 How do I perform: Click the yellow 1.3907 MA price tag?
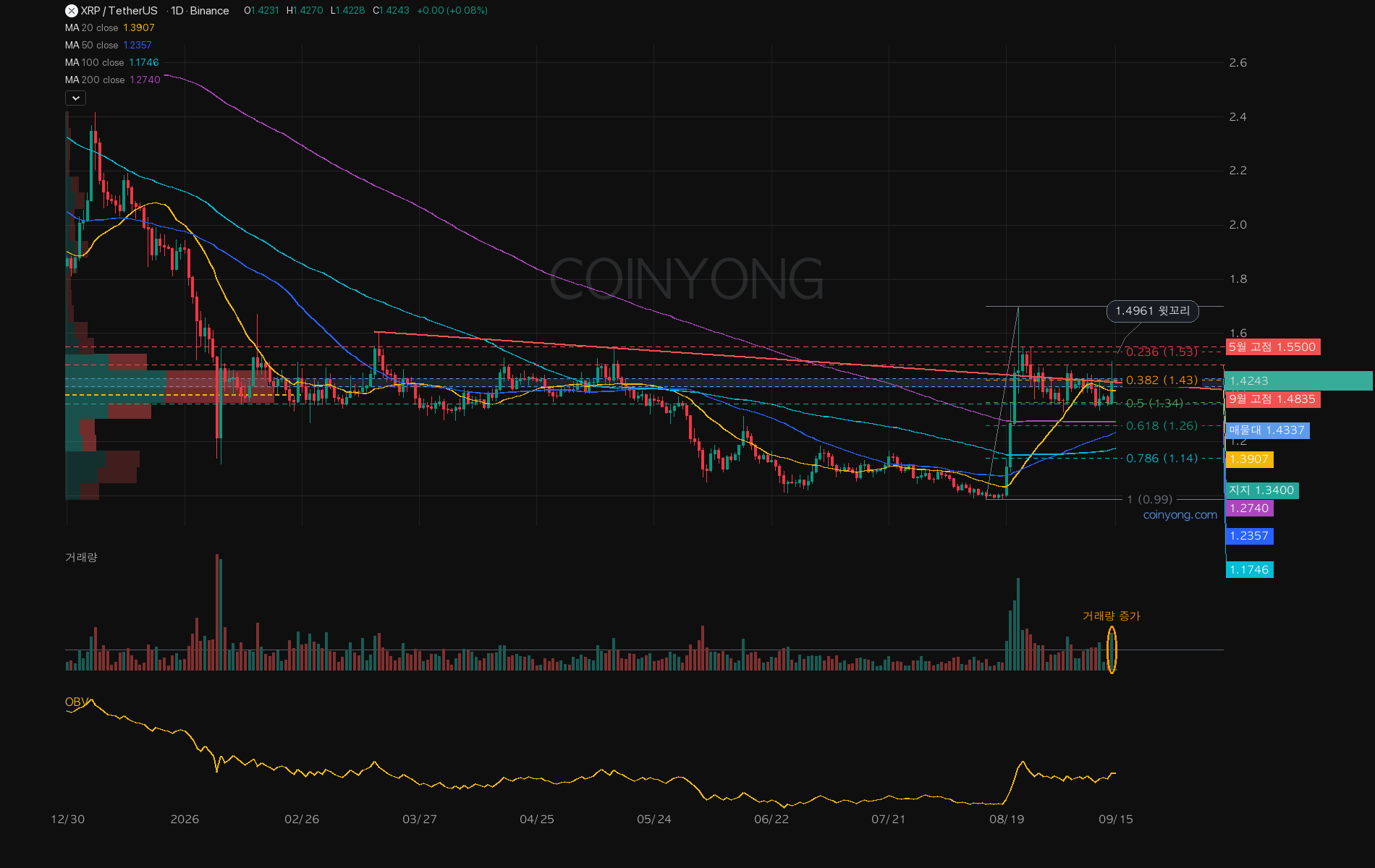click(x=1249, y=459)
